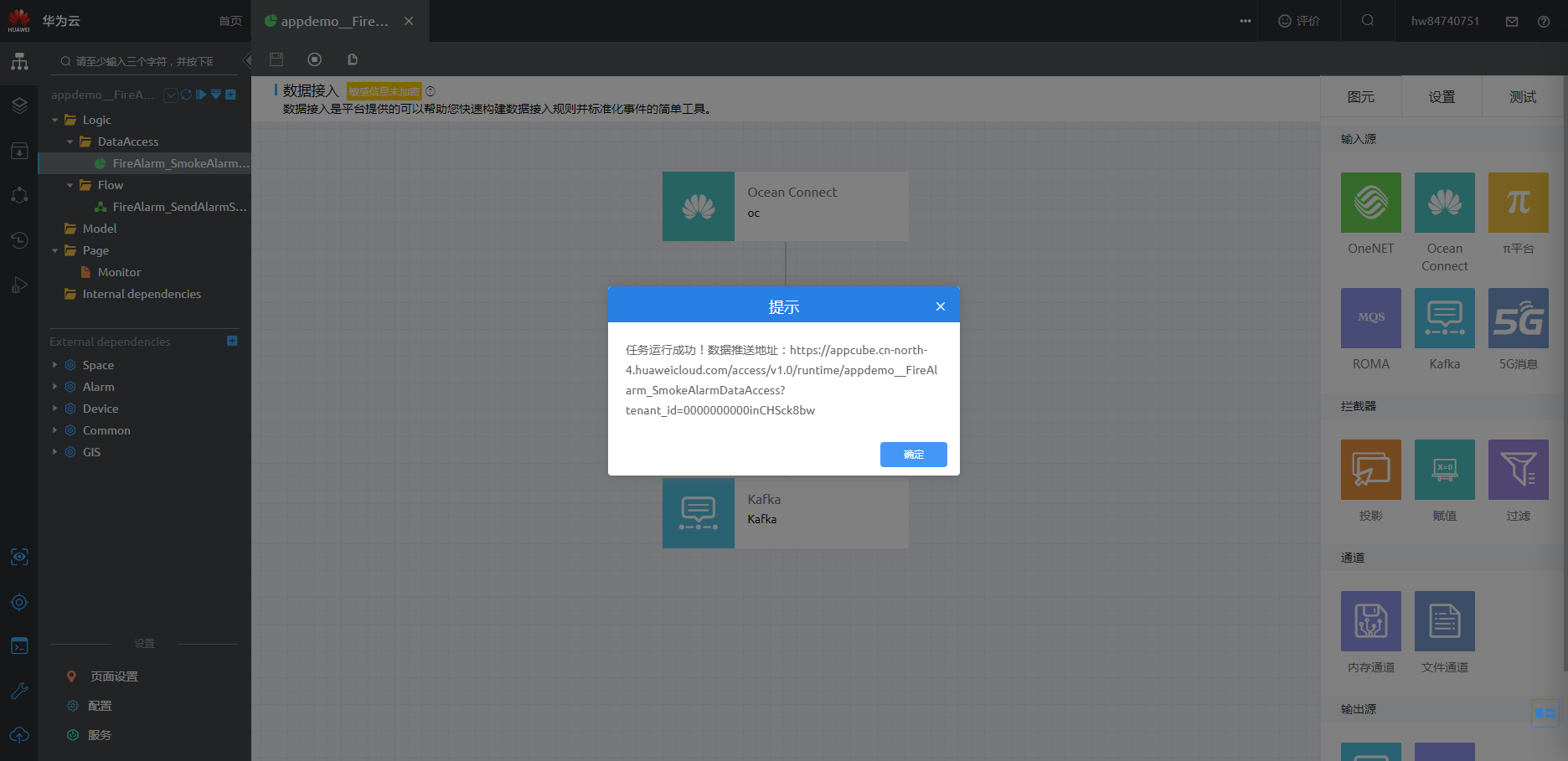Screen dimensions: 1568x761
Task: Select FireAlarm_SmokeAlarm... in the tree
Action: click(x=145, y=163)
